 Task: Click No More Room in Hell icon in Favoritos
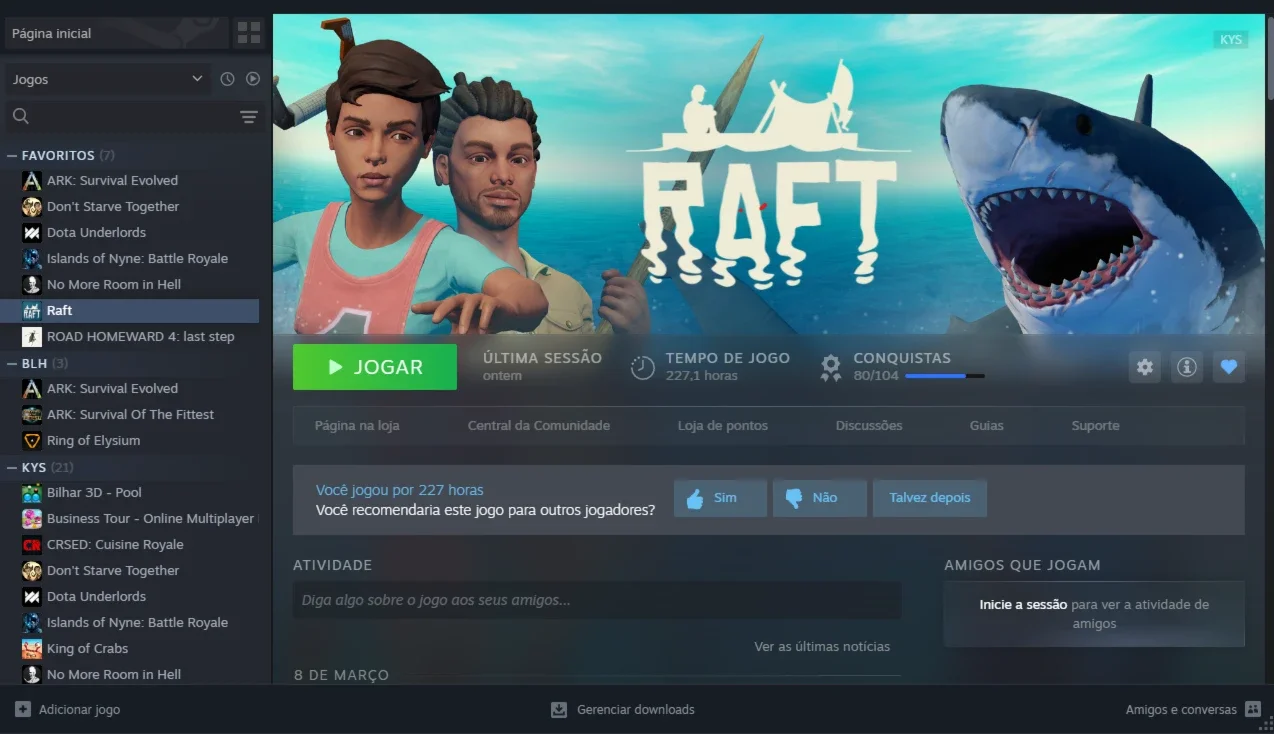click(32, 285)
